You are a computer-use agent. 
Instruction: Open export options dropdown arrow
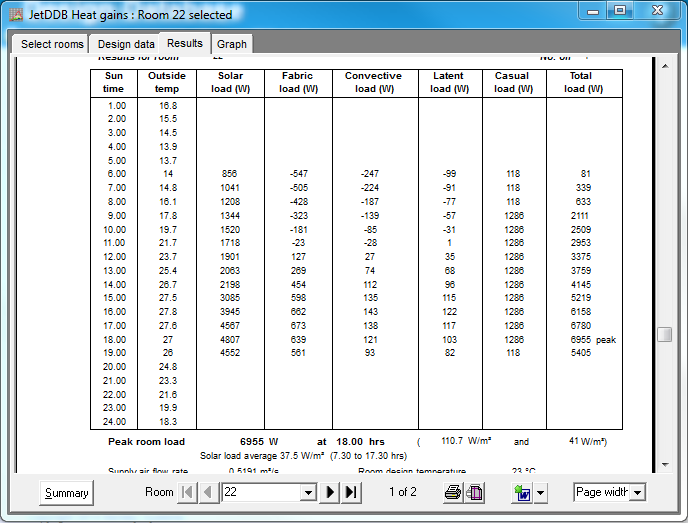541,493
